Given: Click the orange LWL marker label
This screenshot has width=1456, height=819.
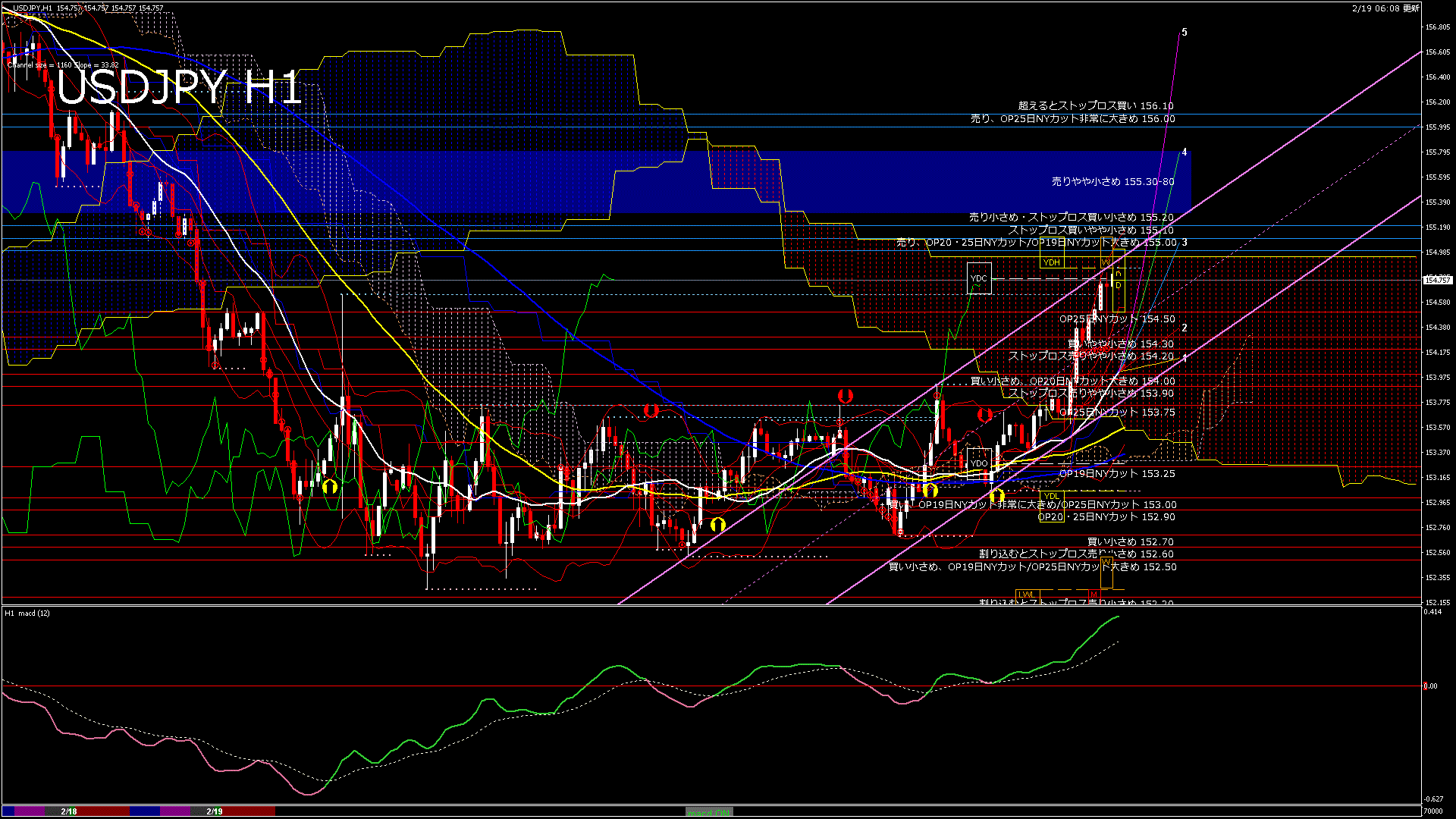Looking at the screenshot, I should (1026, 594).
